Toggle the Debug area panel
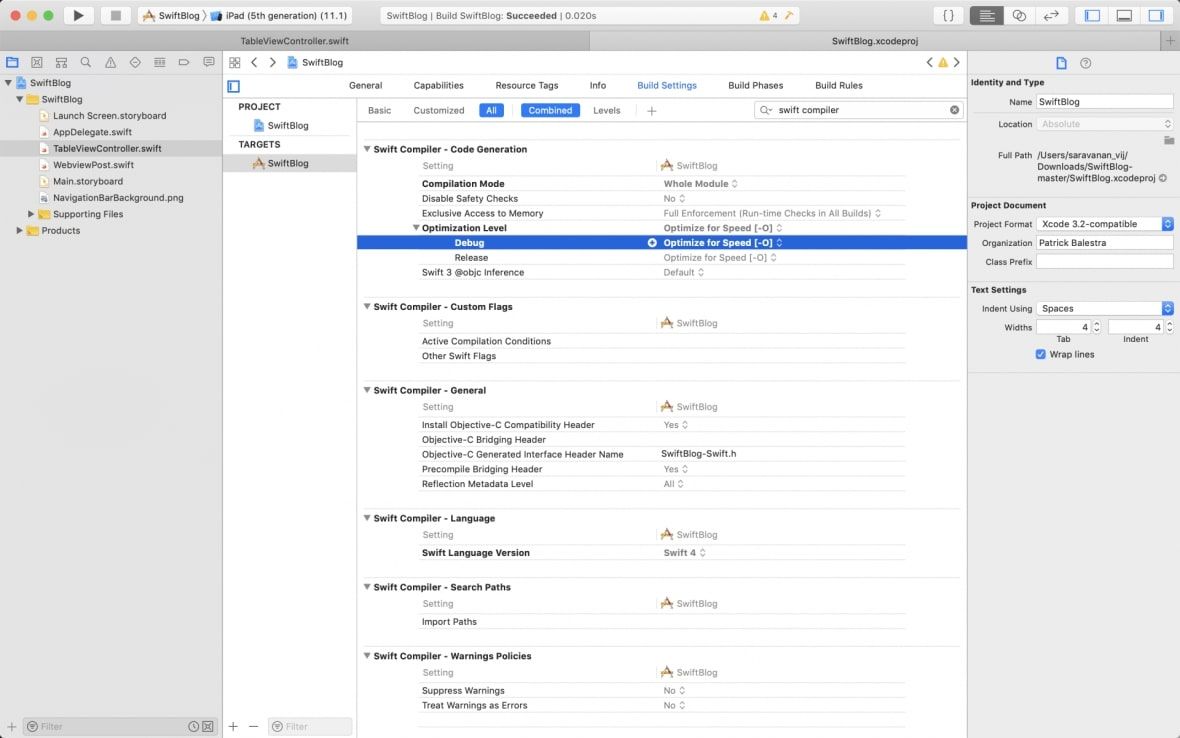This screenshot has height=738, width=1180. tap(1124, 15)
